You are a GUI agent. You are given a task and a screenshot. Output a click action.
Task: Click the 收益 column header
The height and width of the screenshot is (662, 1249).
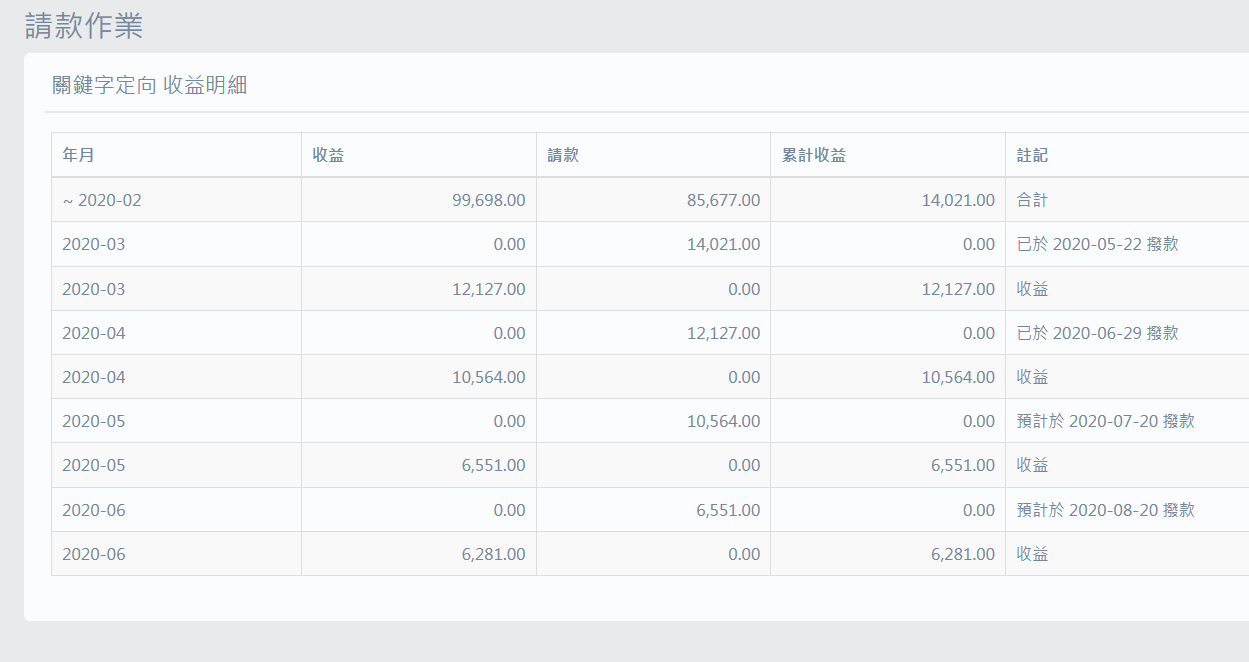[329, 155]
